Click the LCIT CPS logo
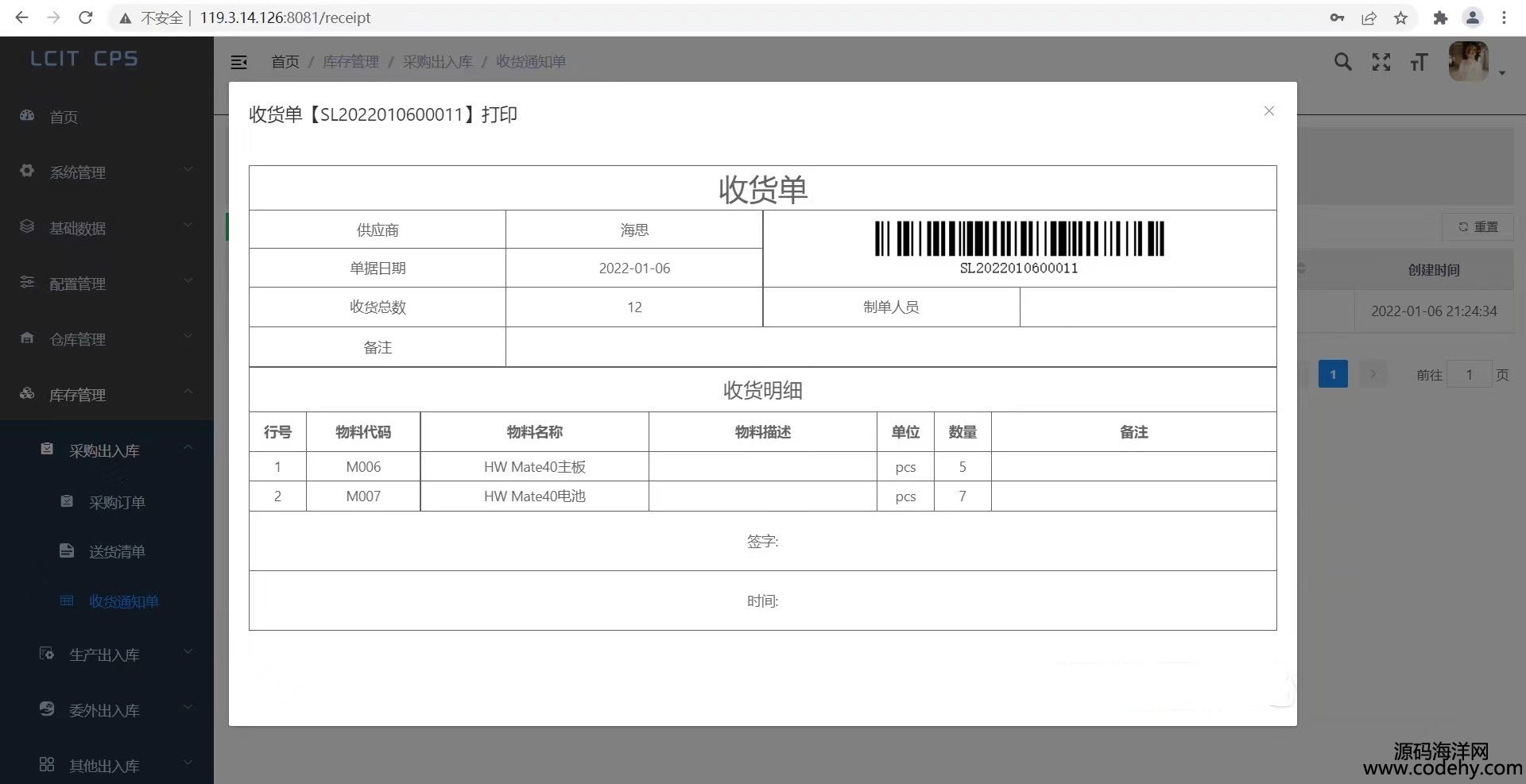Viewport: 1526px width, 784px height. 83,59
